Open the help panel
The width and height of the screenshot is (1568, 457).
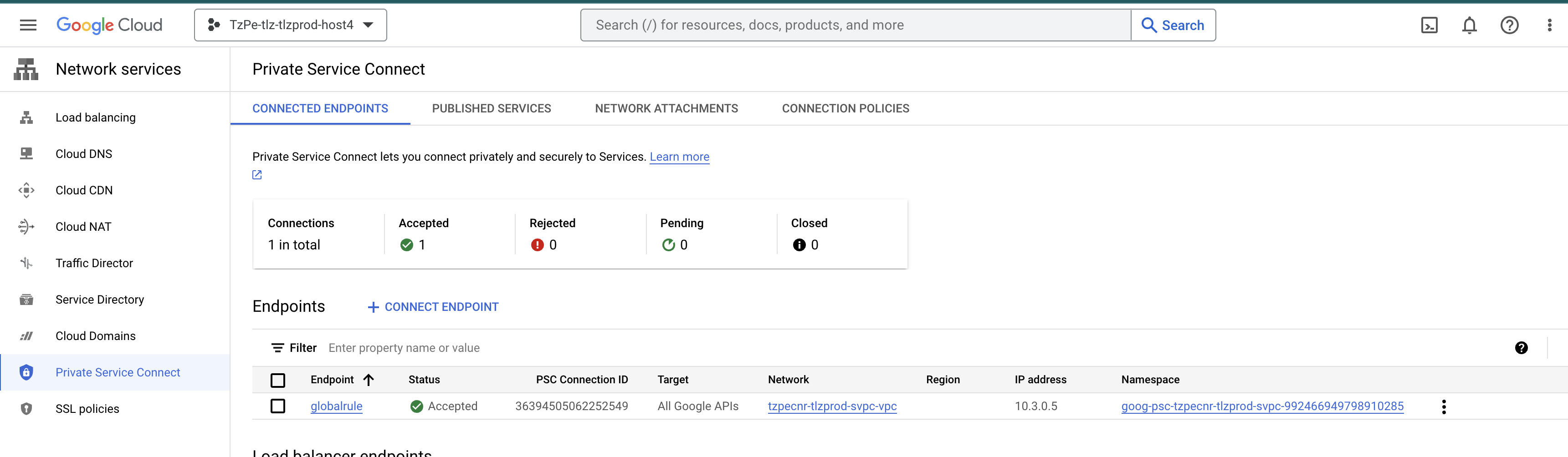(x=1509, y=25)
